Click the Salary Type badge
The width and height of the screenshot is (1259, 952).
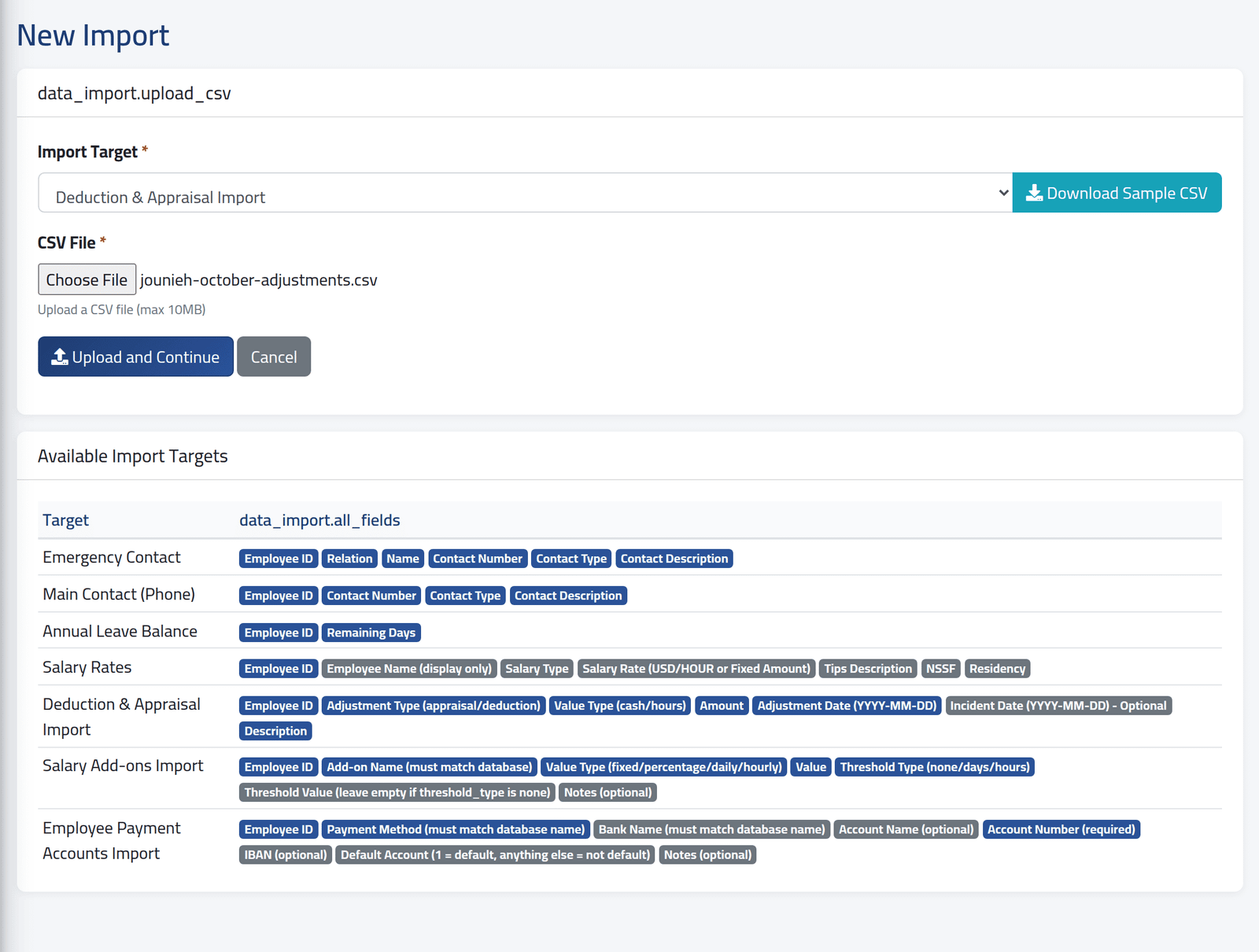point(537,669)
